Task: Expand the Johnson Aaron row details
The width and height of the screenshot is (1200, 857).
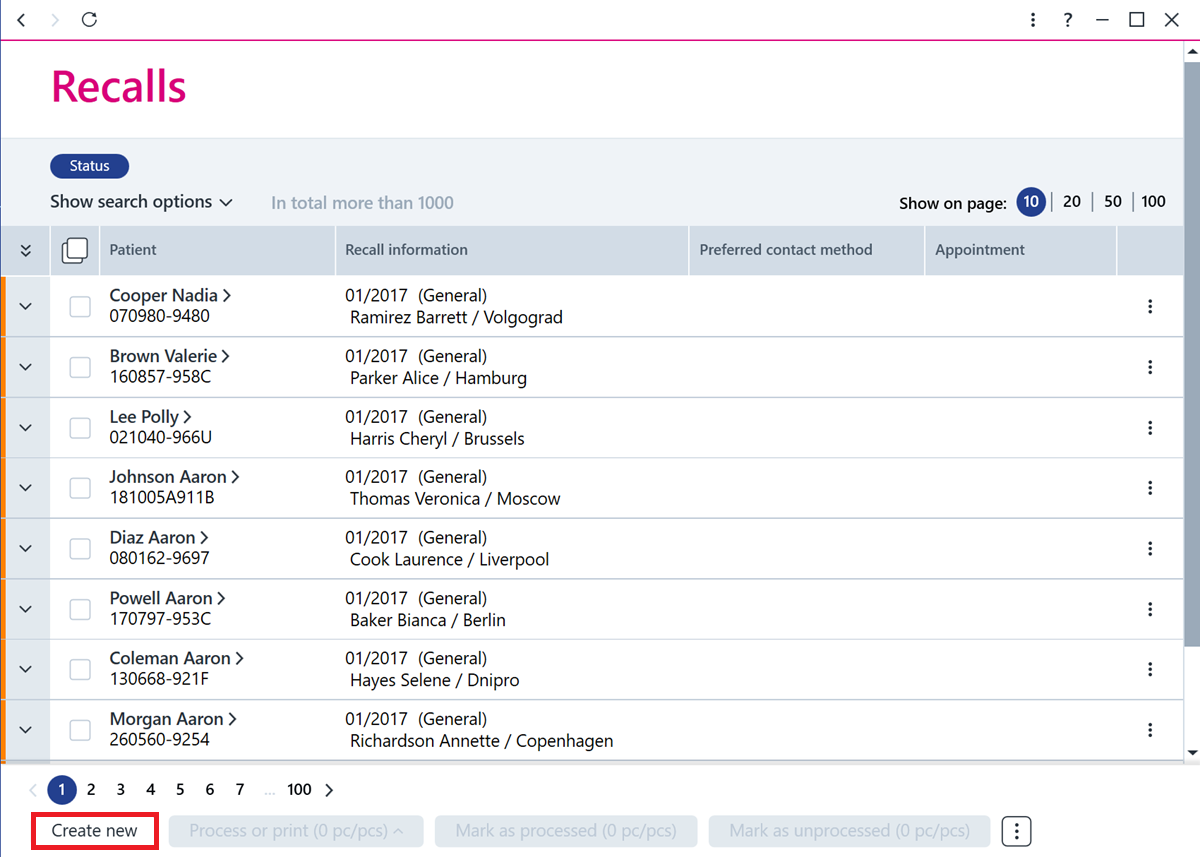Action: coord(26,488)
